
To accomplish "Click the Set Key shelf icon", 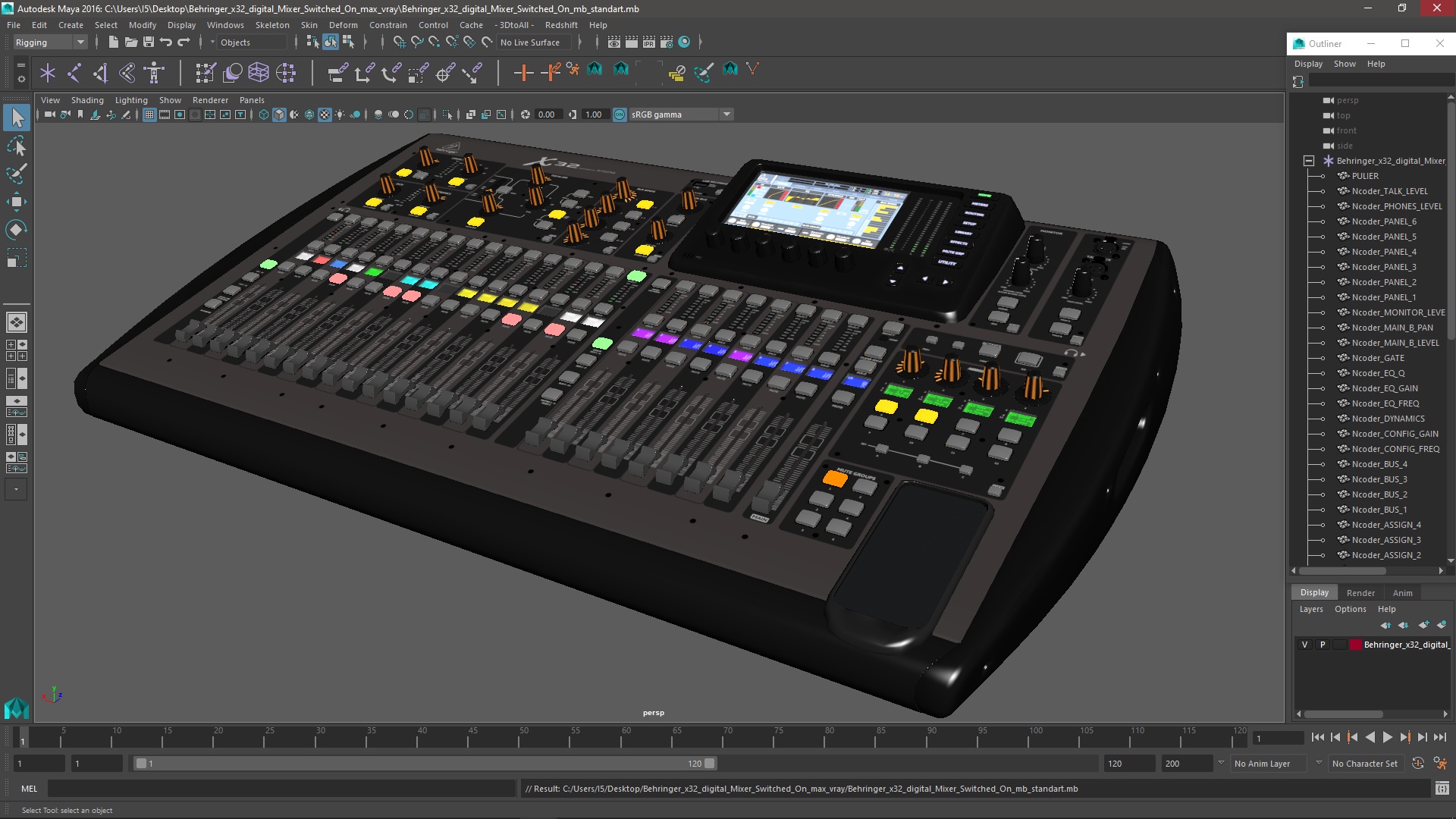I will 523,73.
